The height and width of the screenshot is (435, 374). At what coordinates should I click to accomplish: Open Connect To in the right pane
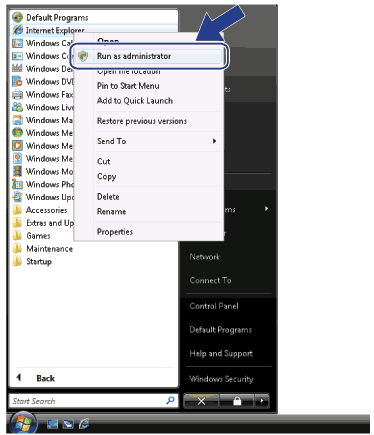pyautogui.click(x=210, y=280)
